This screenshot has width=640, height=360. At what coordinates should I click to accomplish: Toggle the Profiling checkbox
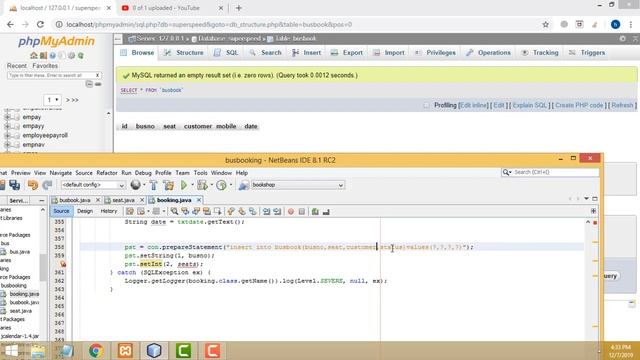427,105
